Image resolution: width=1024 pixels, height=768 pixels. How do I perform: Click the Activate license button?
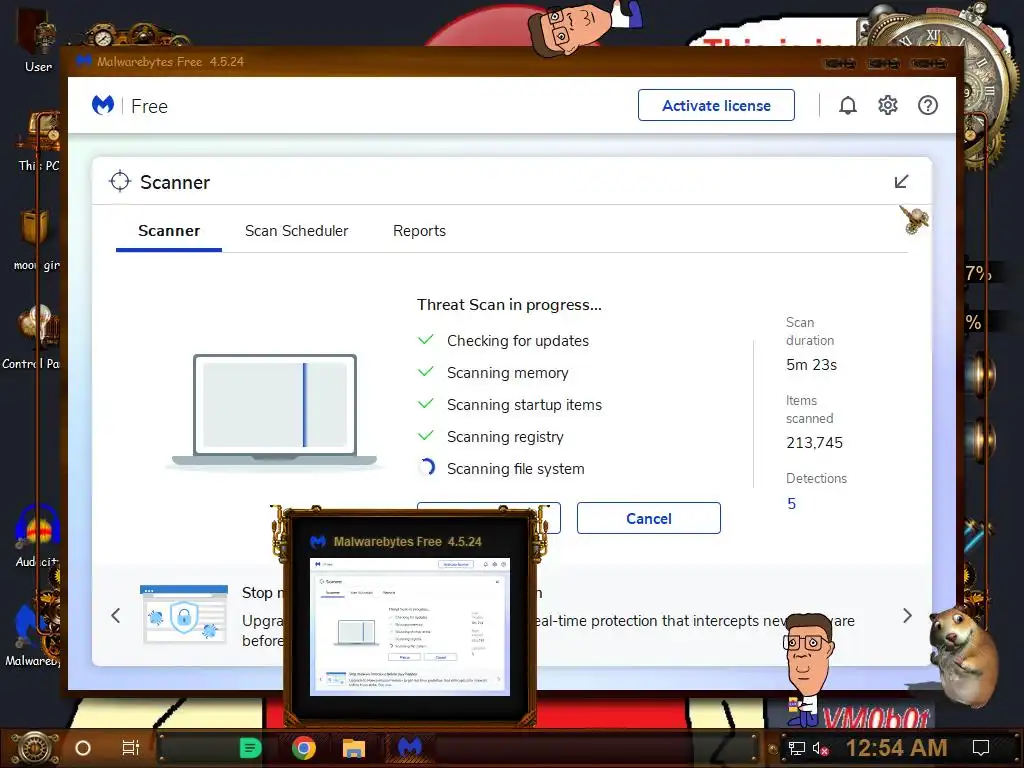tap(716, 105)
